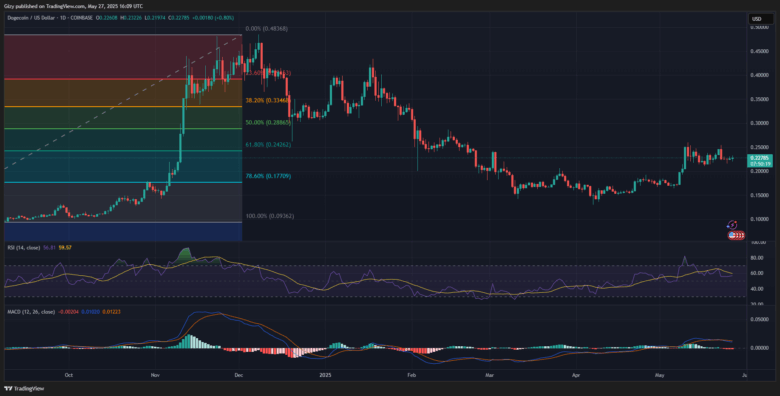The image size is (780, 396).
Task: Click the Oct label on time axis
Action: 69,374
